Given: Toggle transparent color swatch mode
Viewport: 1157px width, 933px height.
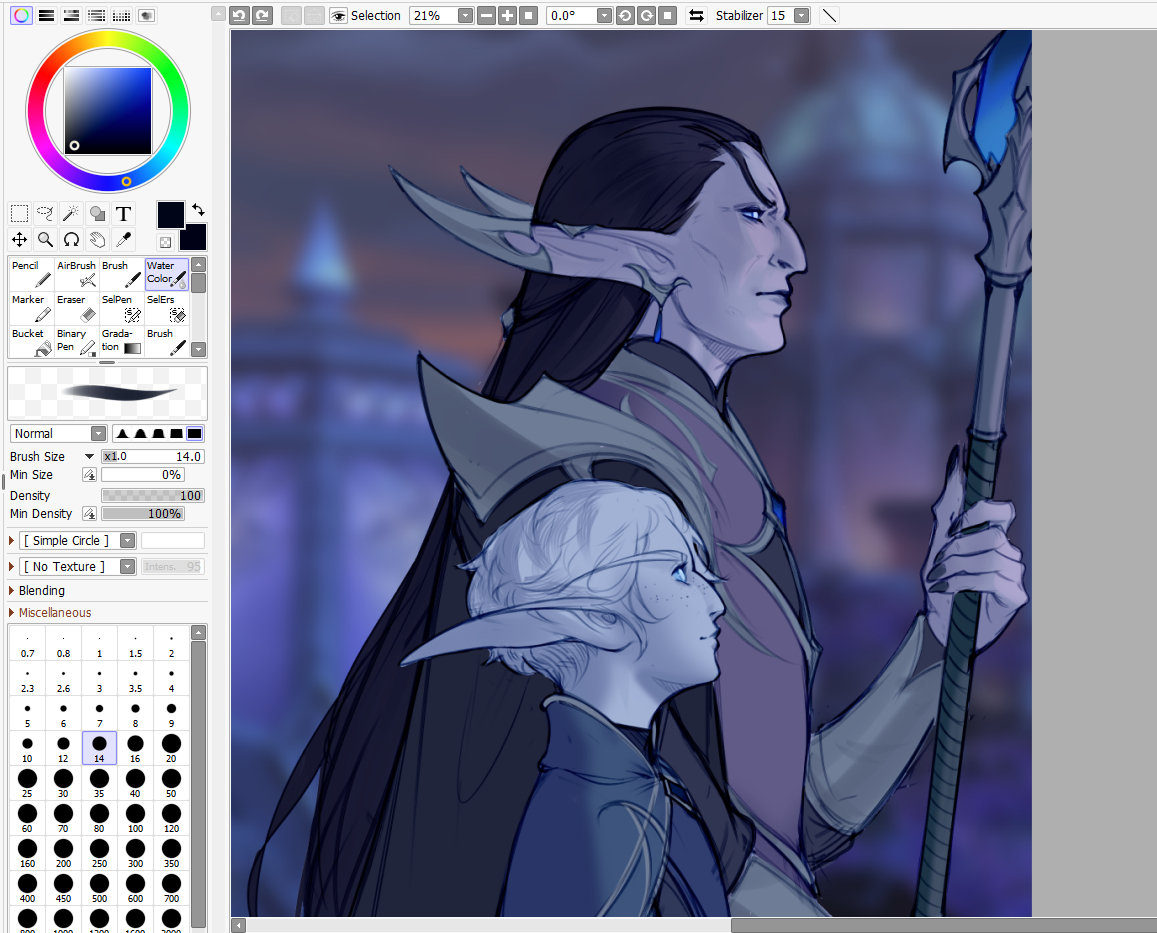Looking at the screenshot, I should [165, 242].
